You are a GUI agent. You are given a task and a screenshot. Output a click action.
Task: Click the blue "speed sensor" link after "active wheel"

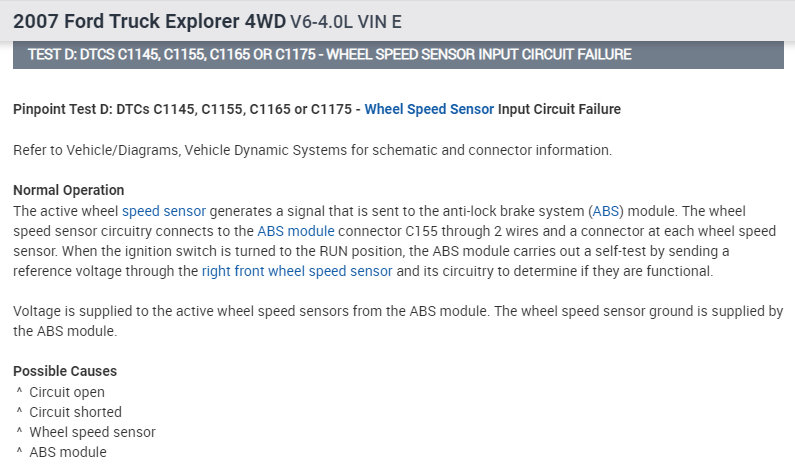click(x=164, y=211)
